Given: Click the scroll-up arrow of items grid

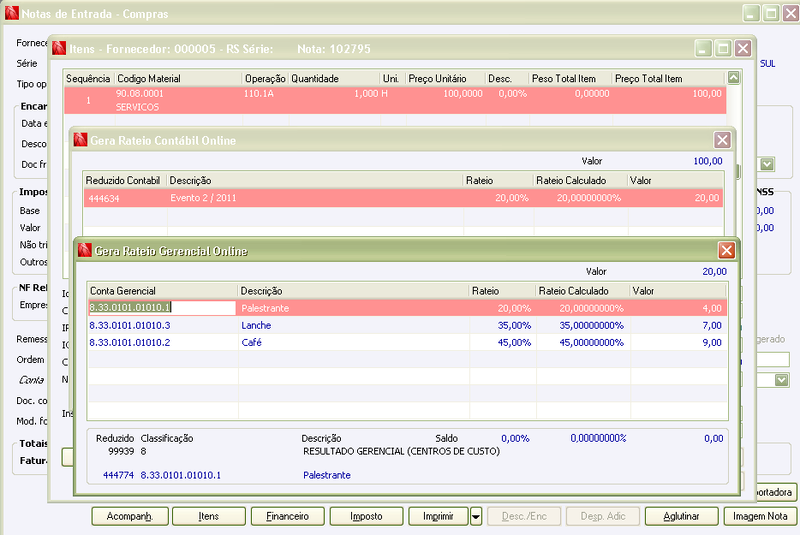Looking at the screenshot, I should [x=734, y=78].
